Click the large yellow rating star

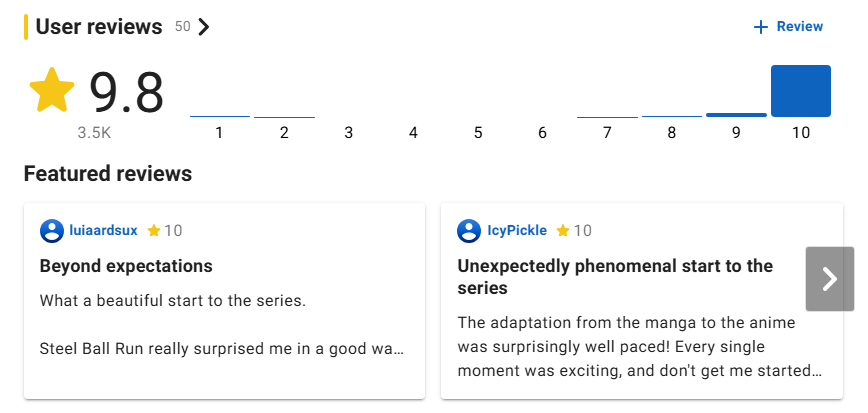pos(52,91)
